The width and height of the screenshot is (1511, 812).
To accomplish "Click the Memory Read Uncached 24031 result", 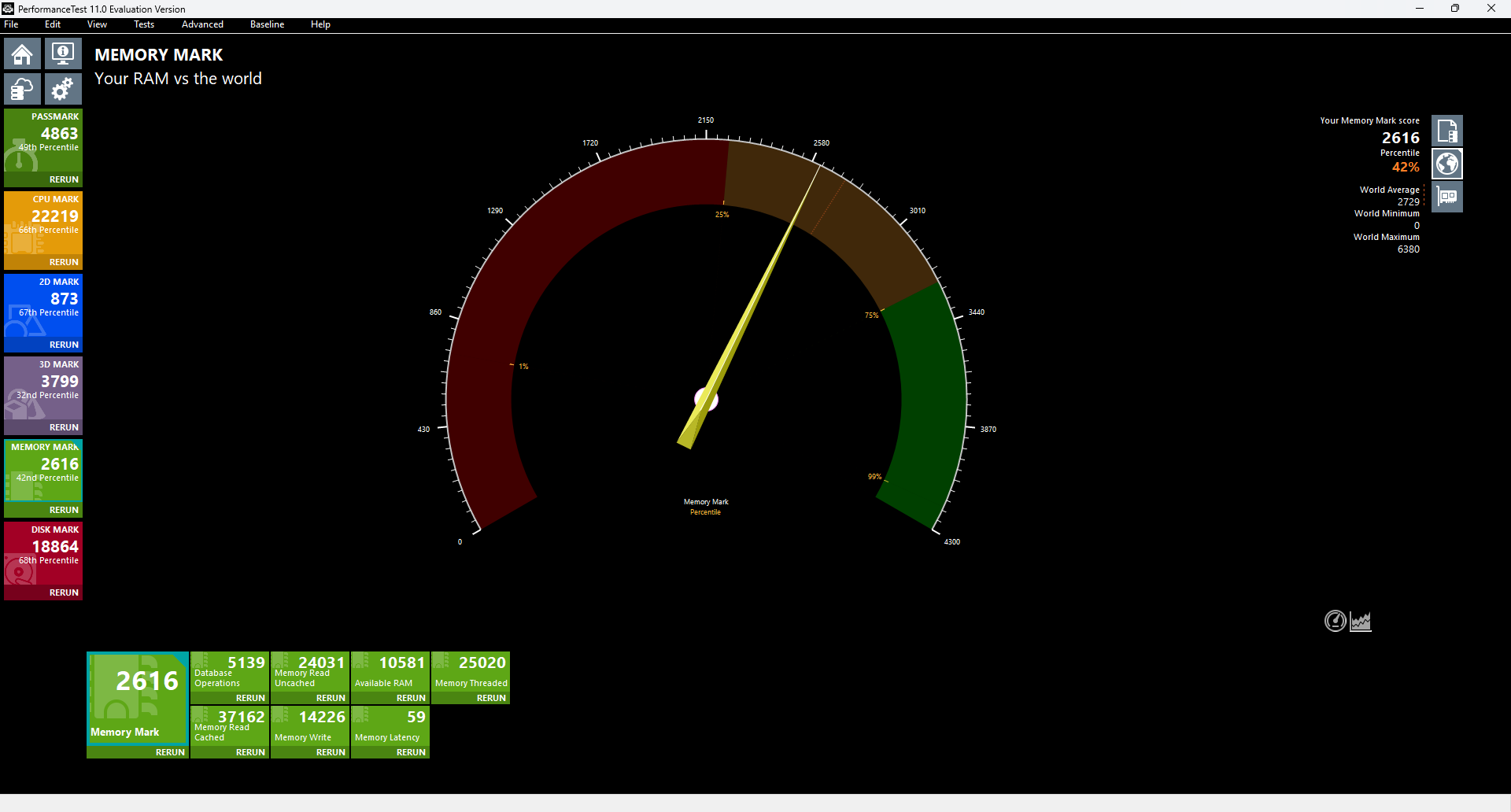I will coord(310,672).
